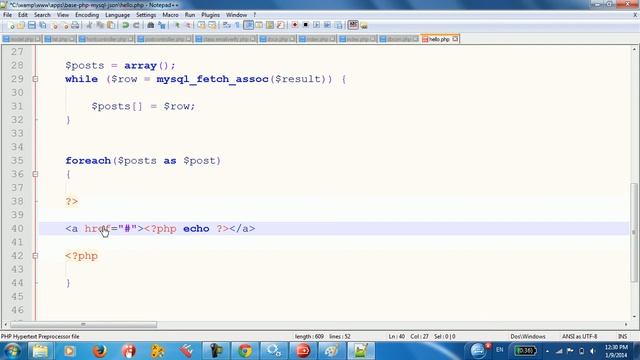Open Windows Explorer from the taskbar
Screen dimensions: 640x360
(40, 351)
